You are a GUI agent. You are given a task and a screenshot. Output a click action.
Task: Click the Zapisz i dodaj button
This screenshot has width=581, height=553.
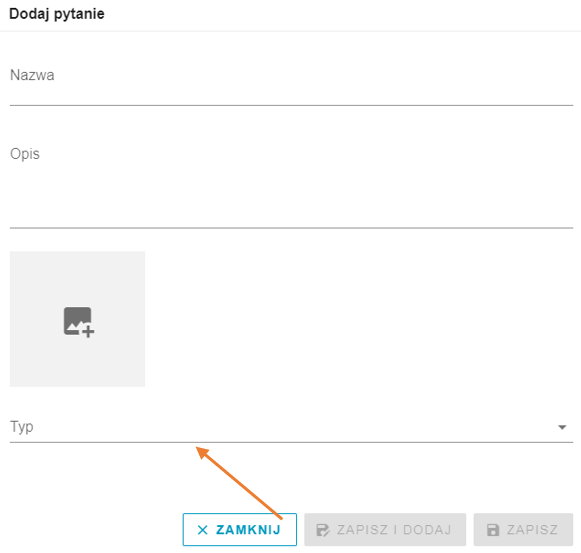(x=385, y=530)
